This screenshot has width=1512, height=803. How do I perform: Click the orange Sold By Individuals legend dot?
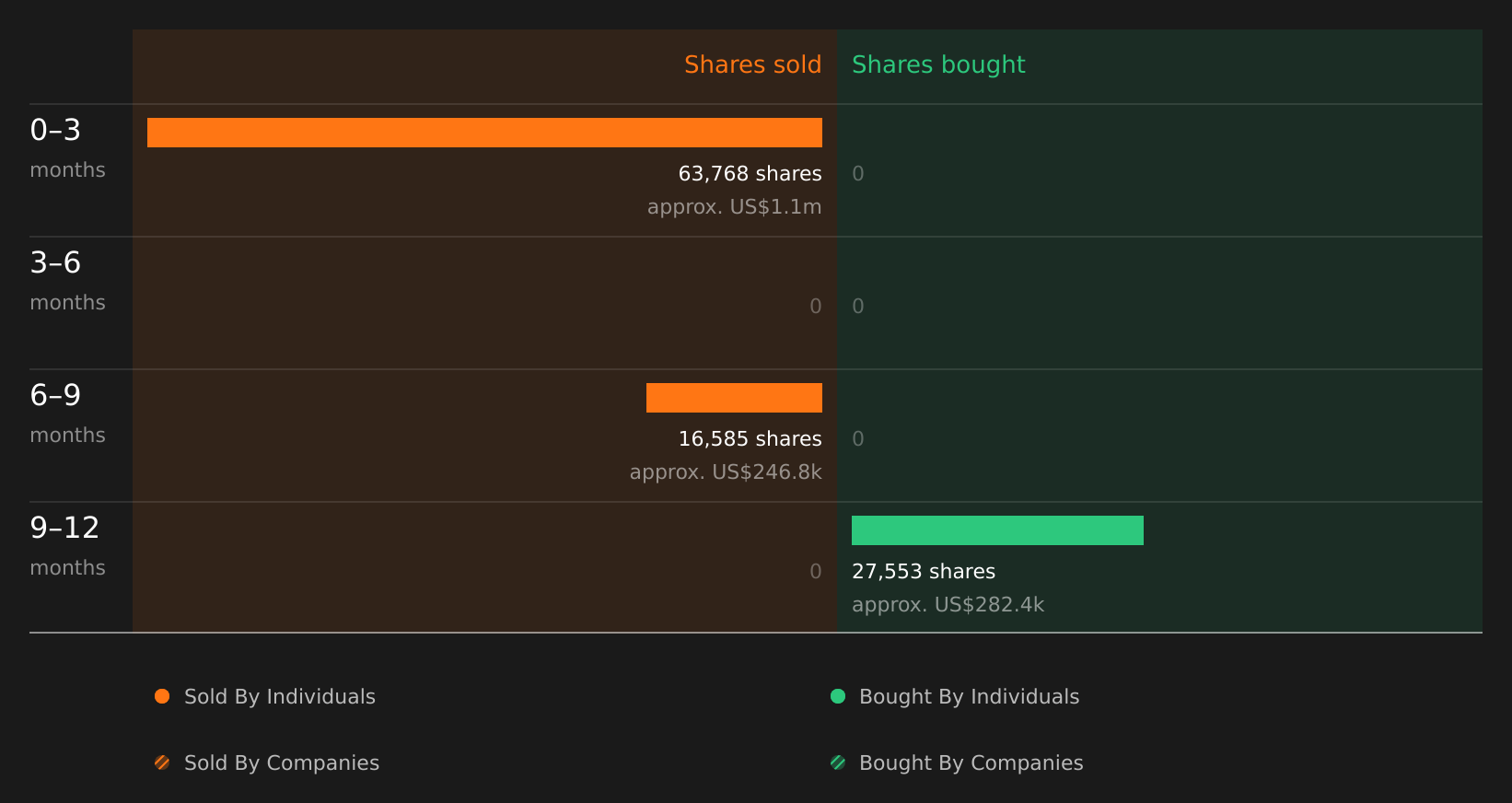point(162,696)
